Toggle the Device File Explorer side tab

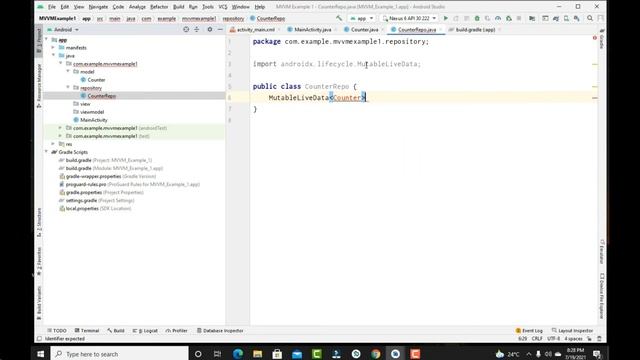602,296
